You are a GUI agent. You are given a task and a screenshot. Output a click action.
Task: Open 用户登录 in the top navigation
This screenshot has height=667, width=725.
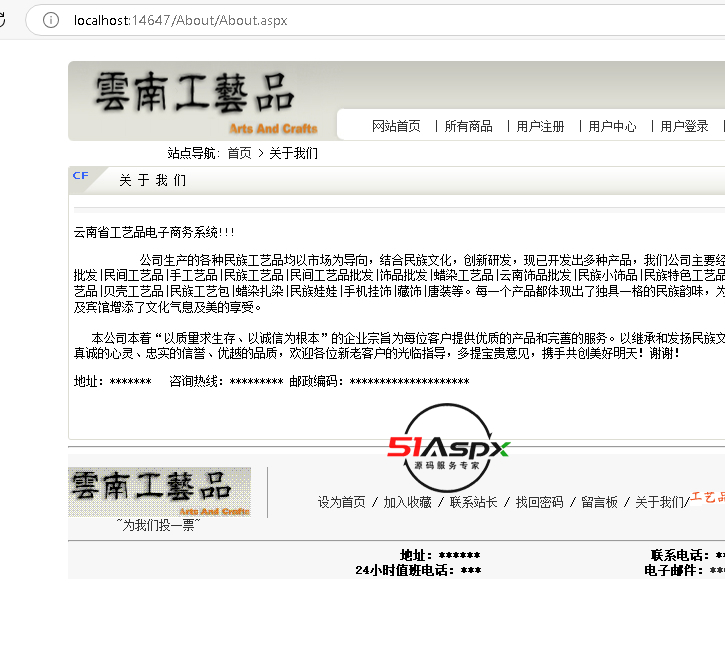click(x=684, y=126)
